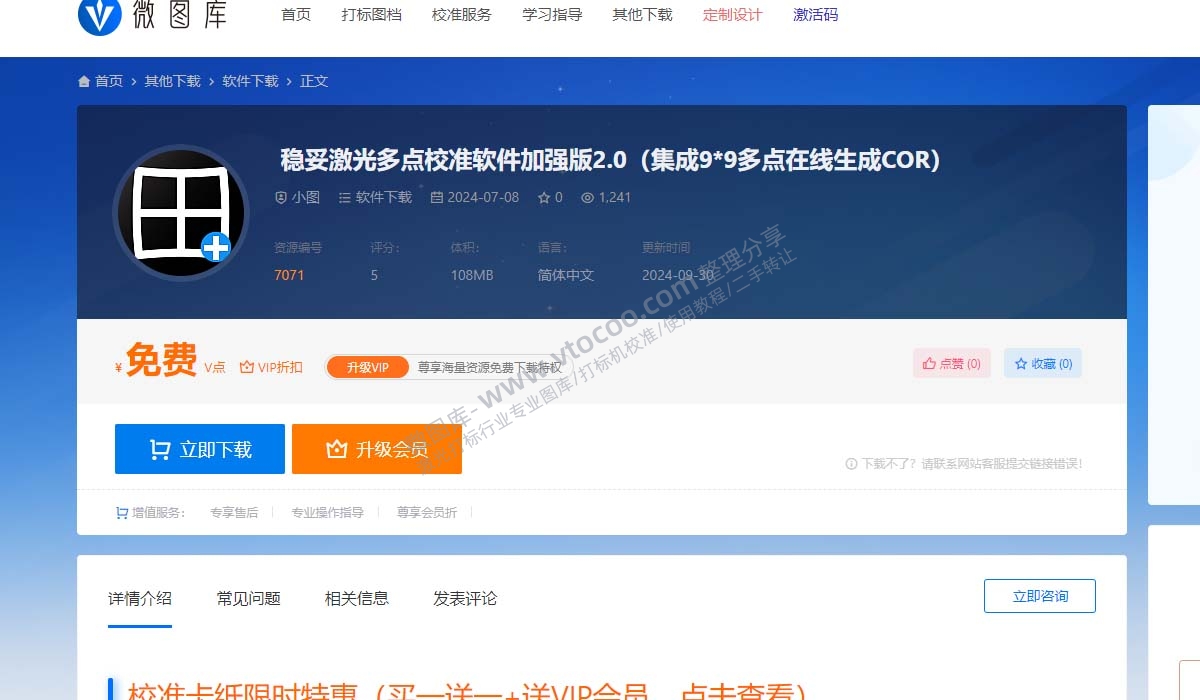Click the calendar icon beside 2024-07-08
The image size is (1200, 700).
436,197
